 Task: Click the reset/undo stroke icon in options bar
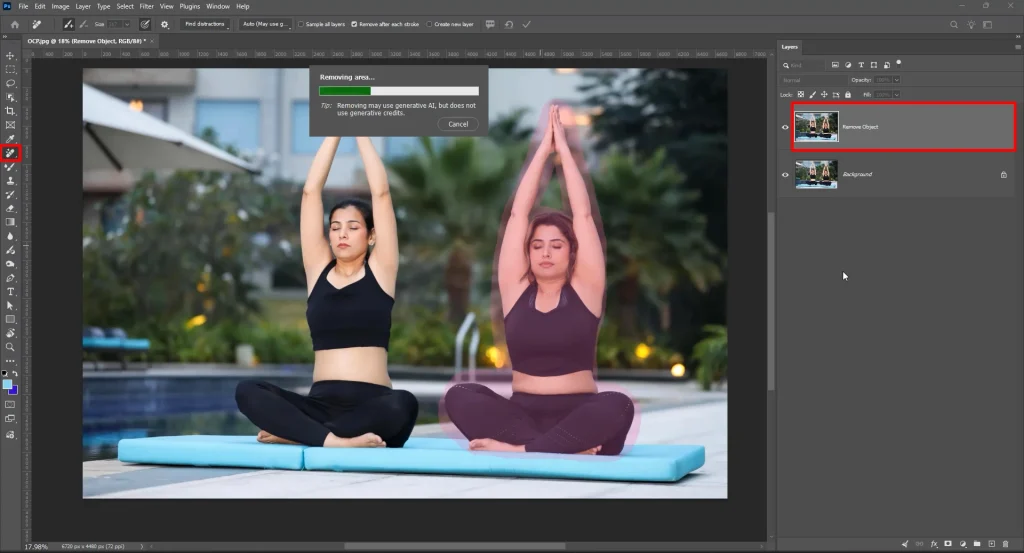[x=509, y=24]
